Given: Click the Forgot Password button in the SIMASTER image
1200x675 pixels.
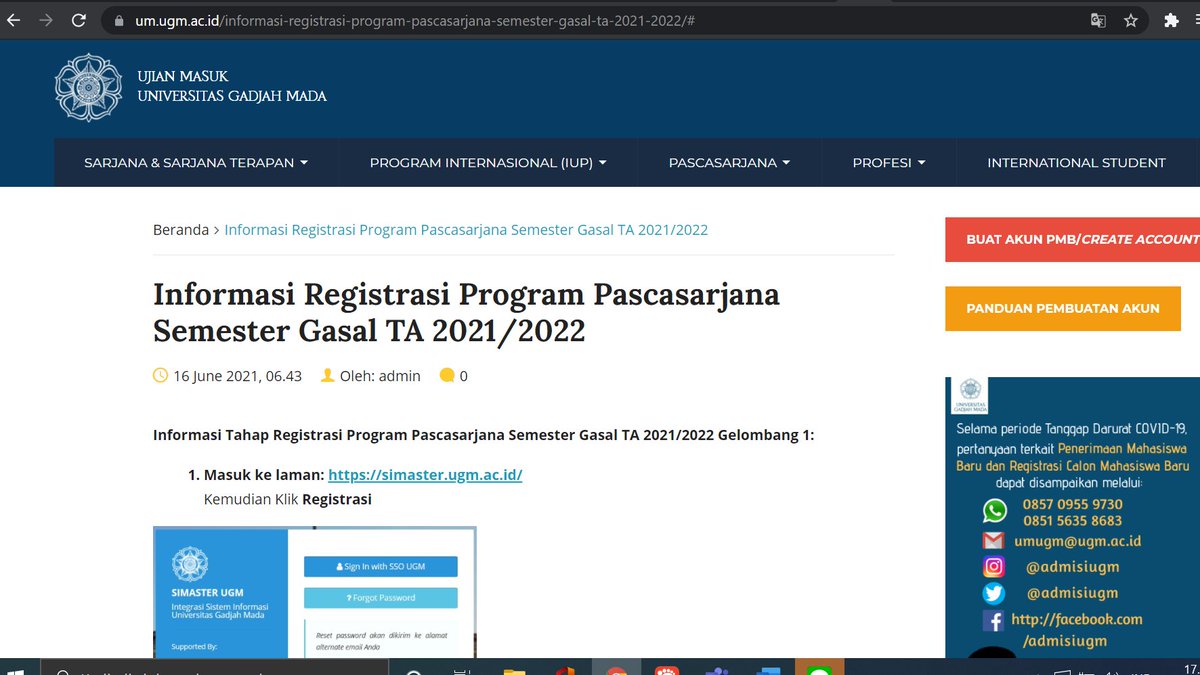Looking at the screenshot, I should (381, 598).
